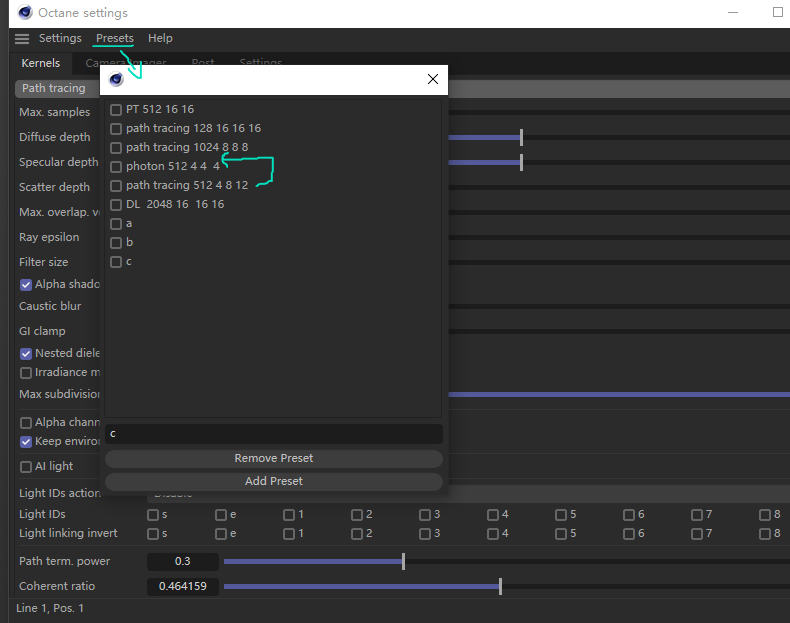The image size is (790, 623).
Task: Open the Presets menu
Action: pyautogui.click(x=115, y=38)
